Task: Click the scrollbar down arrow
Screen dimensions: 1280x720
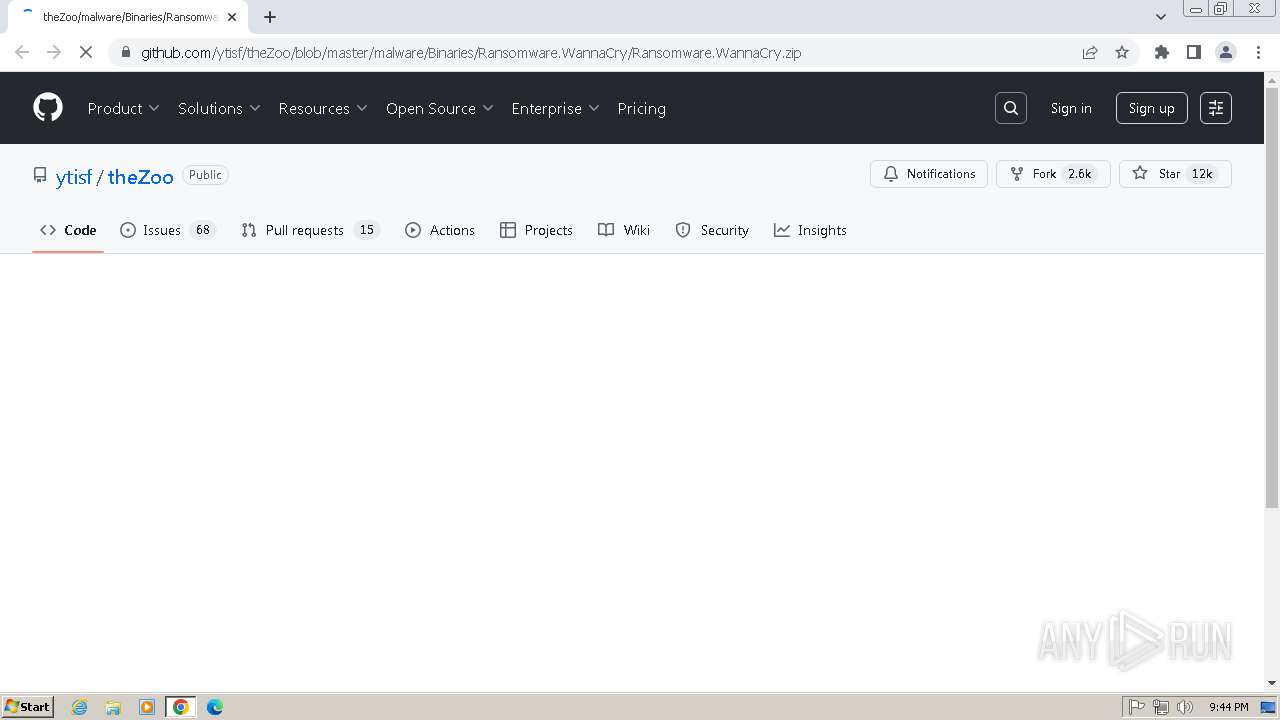Action: point(1272,683)
